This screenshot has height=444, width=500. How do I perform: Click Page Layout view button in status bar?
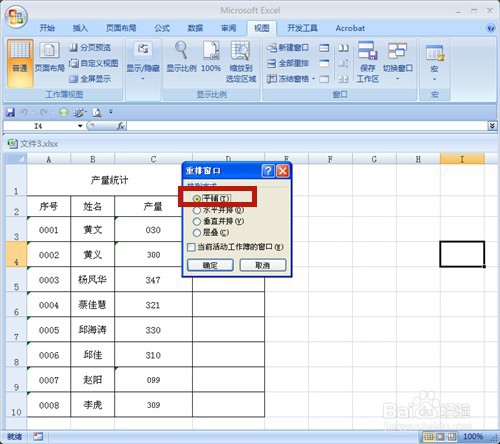coord(440,436)
